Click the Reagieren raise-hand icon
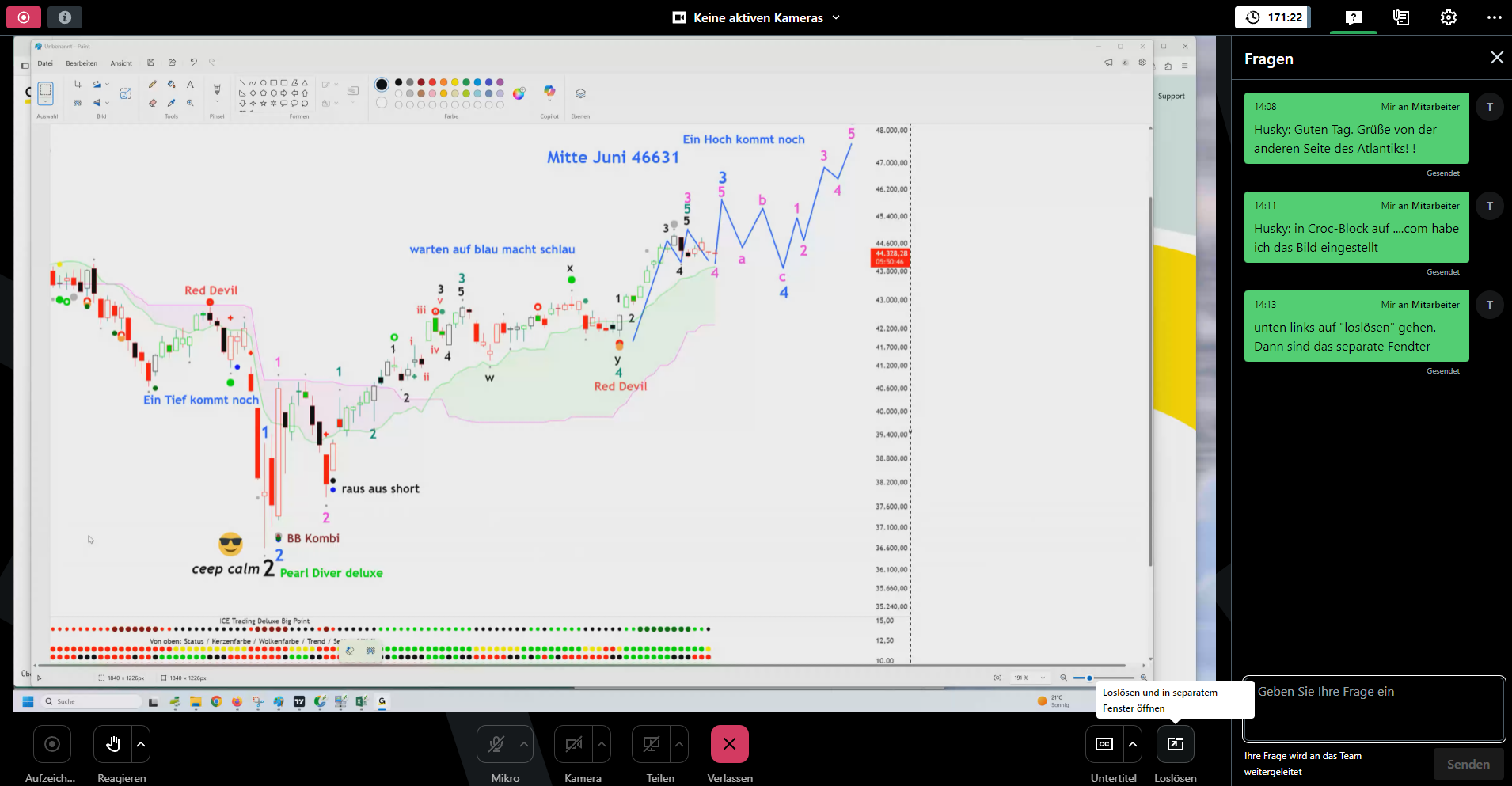This screenshot has width=1512, height=786. pos(113,744)
